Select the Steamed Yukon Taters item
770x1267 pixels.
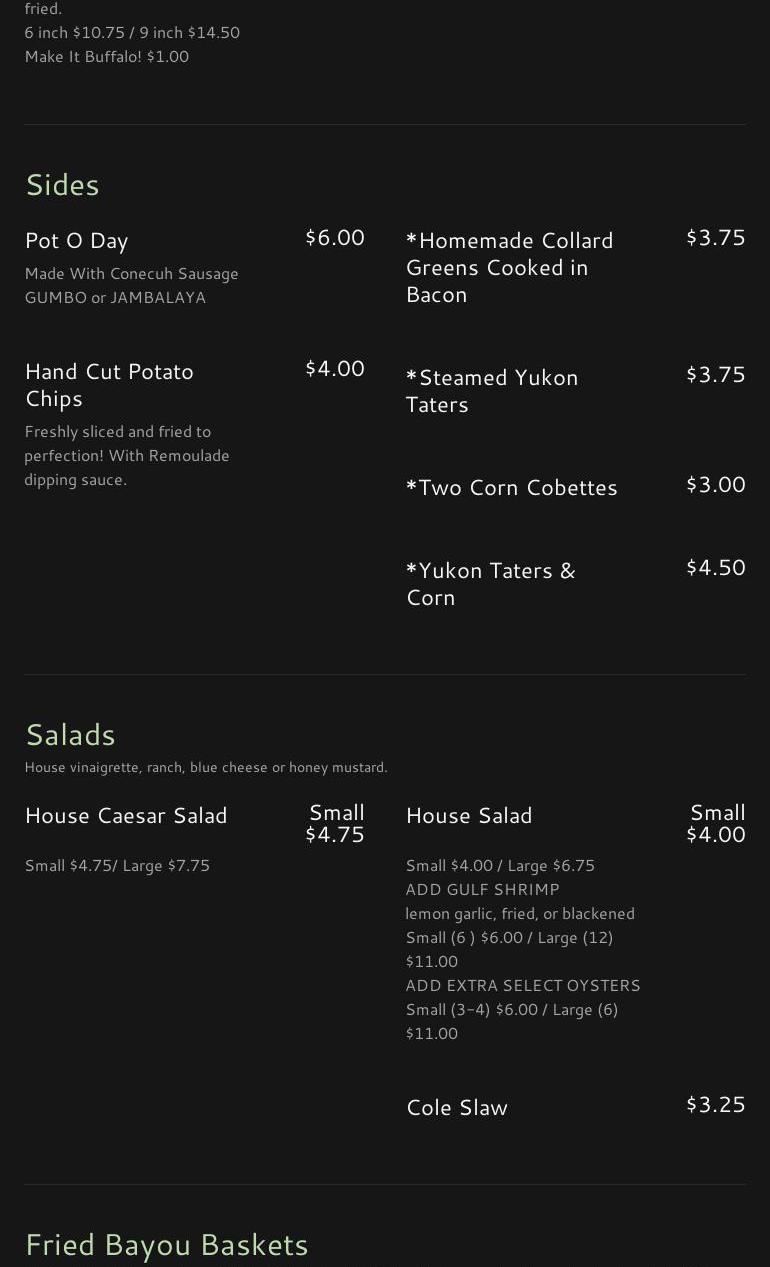[492, 391]
